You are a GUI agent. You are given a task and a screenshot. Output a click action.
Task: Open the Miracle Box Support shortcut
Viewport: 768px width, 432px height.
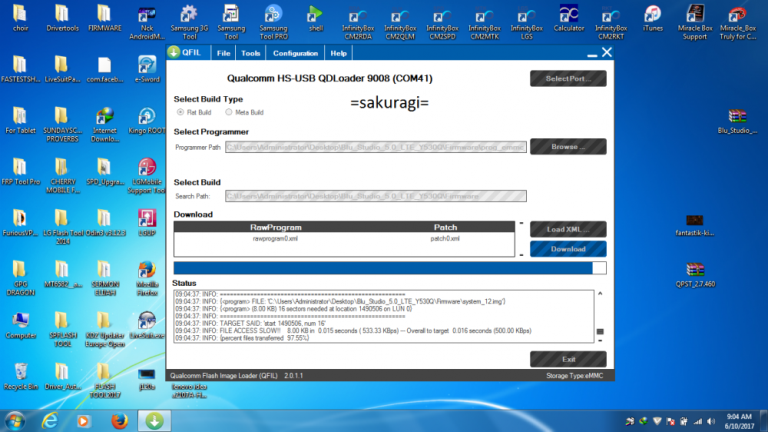coord(695,14)
